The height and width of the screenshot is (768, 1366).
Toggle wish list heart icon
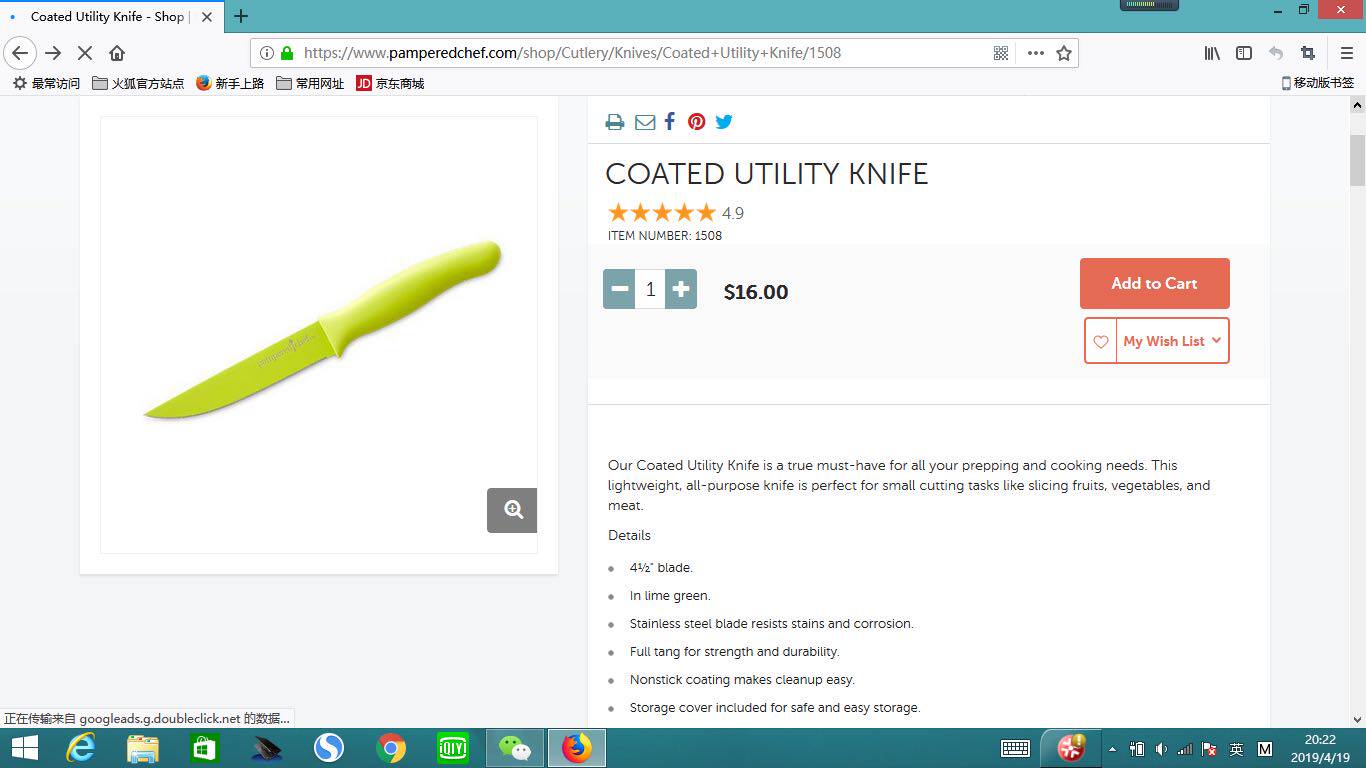[1101, 341]
